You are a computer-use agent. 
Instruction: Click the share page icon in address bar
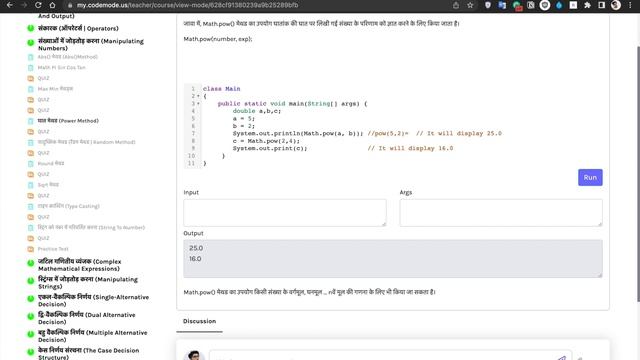point(456,5)
